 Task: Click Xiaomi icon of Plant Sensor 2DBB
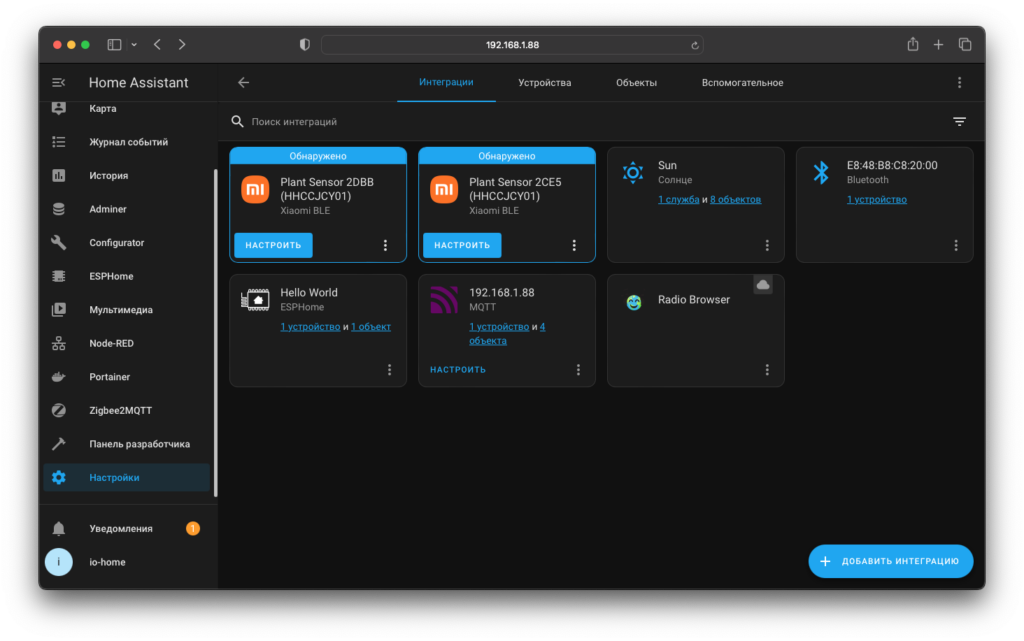coord(255,189)
